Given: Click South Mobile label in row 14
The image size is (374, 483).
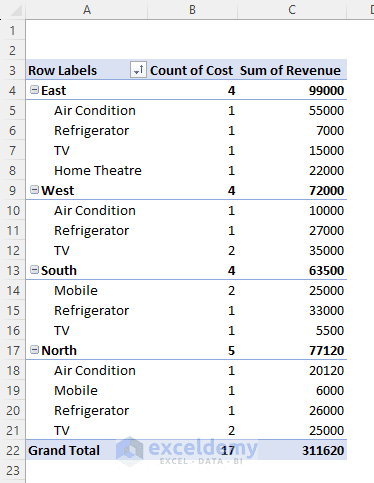Looking at the screenshot, I should coord(76,290).
